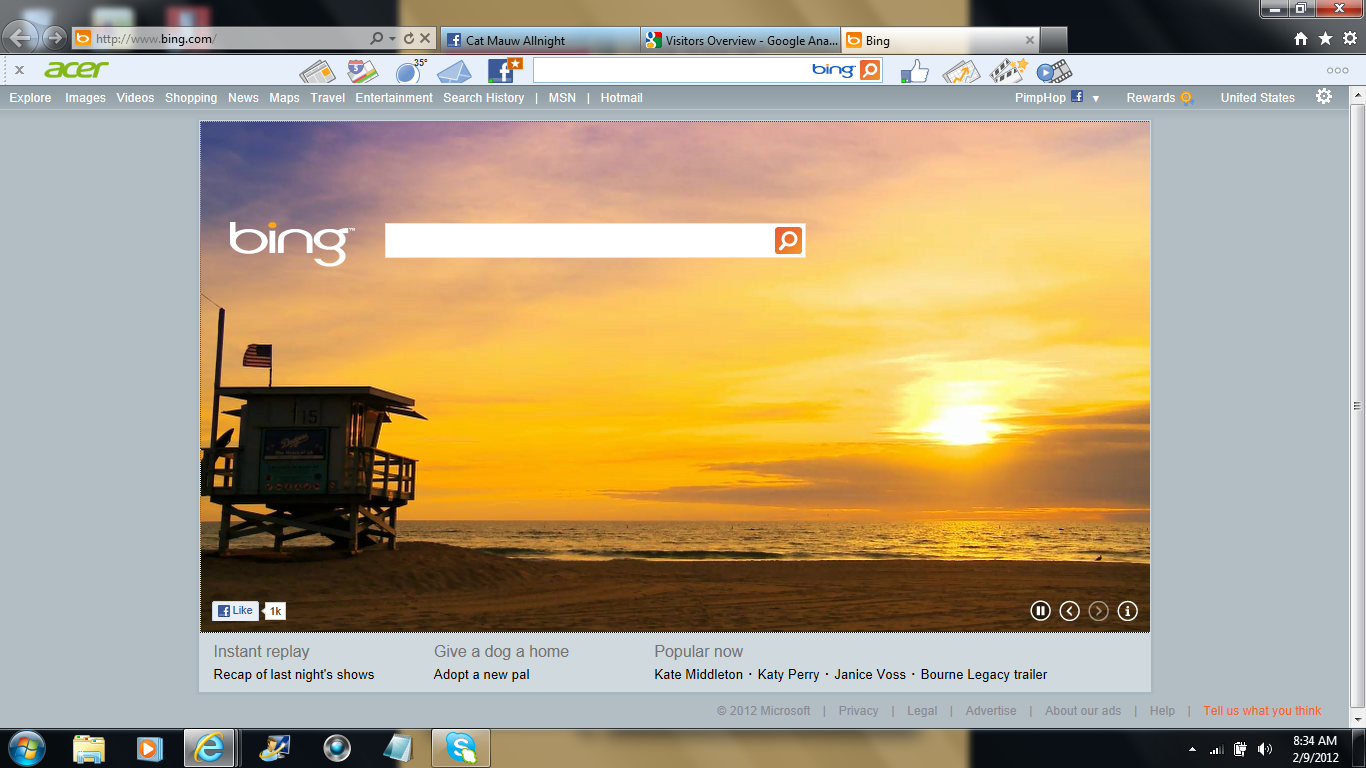Open Bing settings gear in navigation bar
Screen dimensions: 1366x768
point(1324,97)
